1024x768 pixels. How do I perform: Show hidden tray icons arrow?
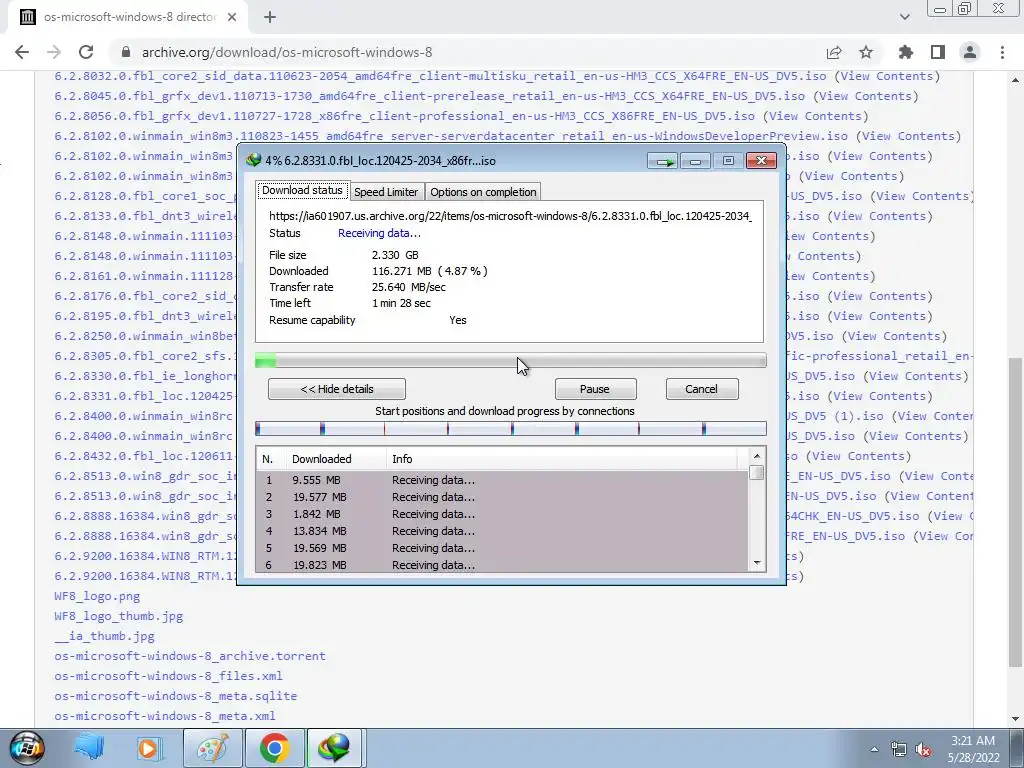(x=874, y=749)
